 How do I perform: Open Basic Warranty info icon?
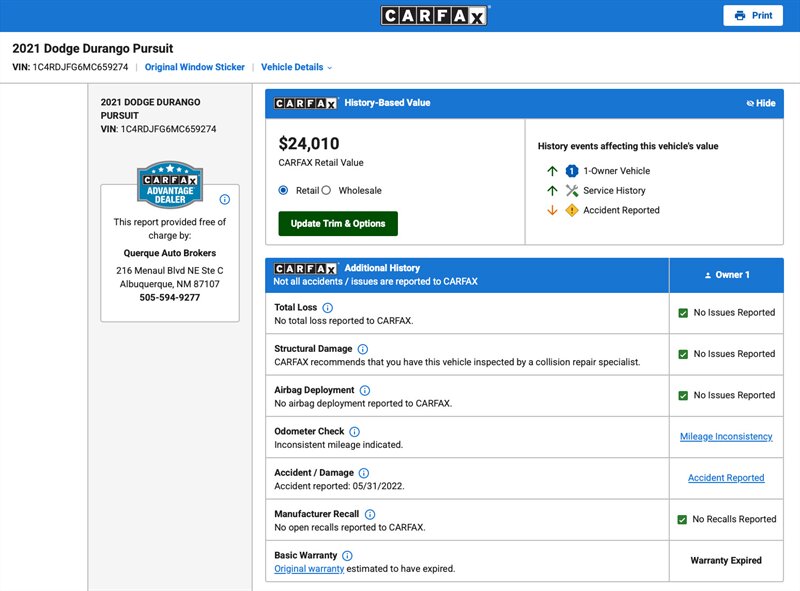point(347,556)
